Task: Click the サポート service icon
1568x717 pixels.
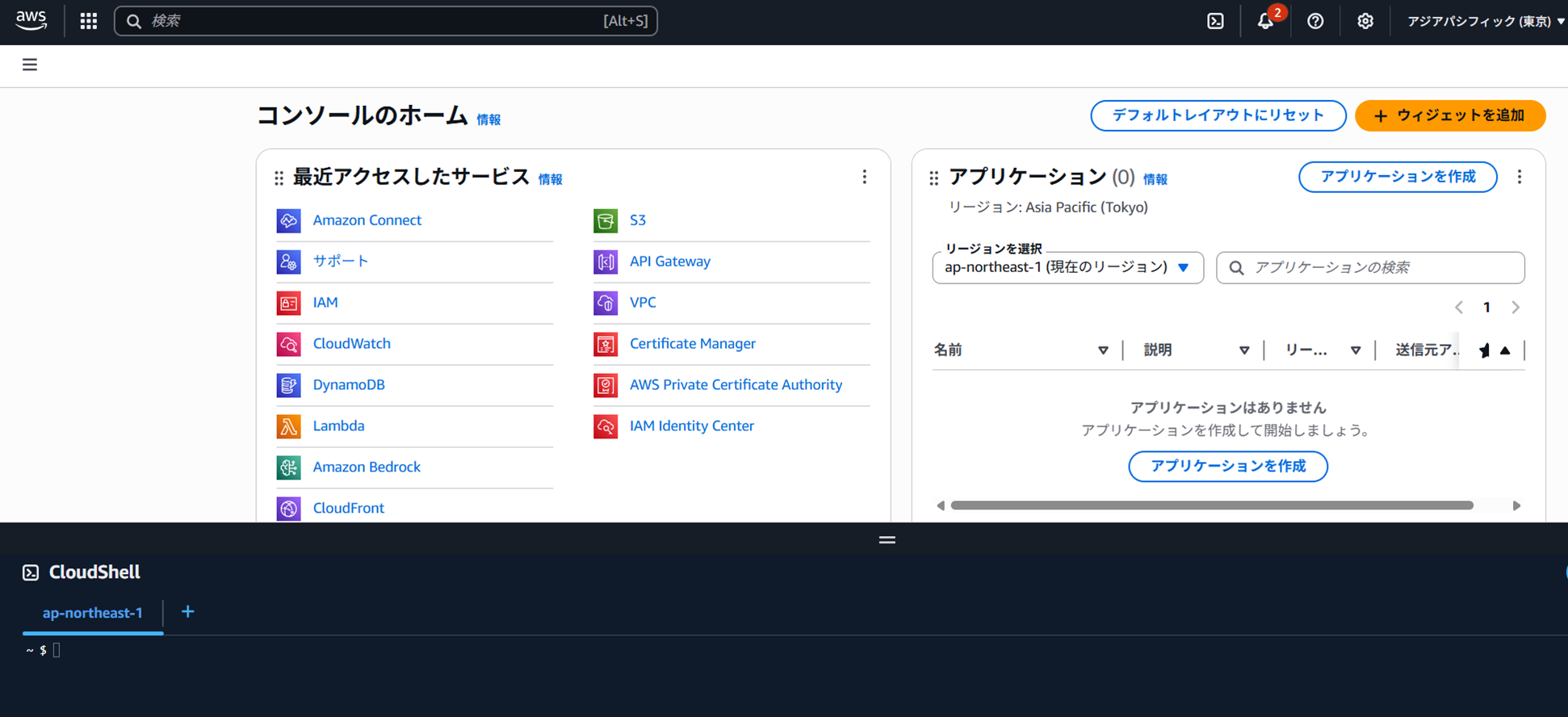Action: (x=288, y=262)
